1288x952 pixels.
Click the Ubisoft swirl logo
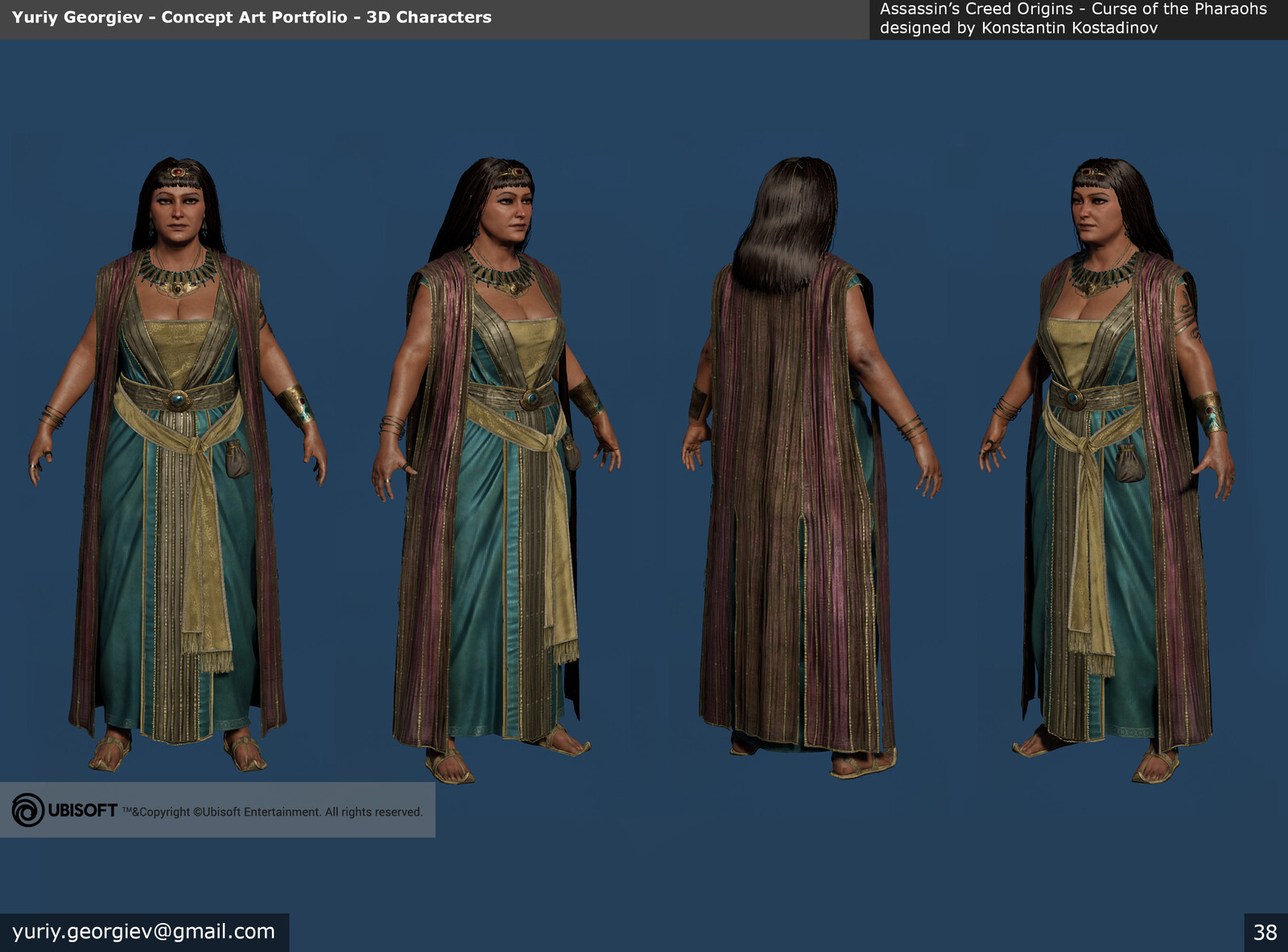click(x=28, y=810)
